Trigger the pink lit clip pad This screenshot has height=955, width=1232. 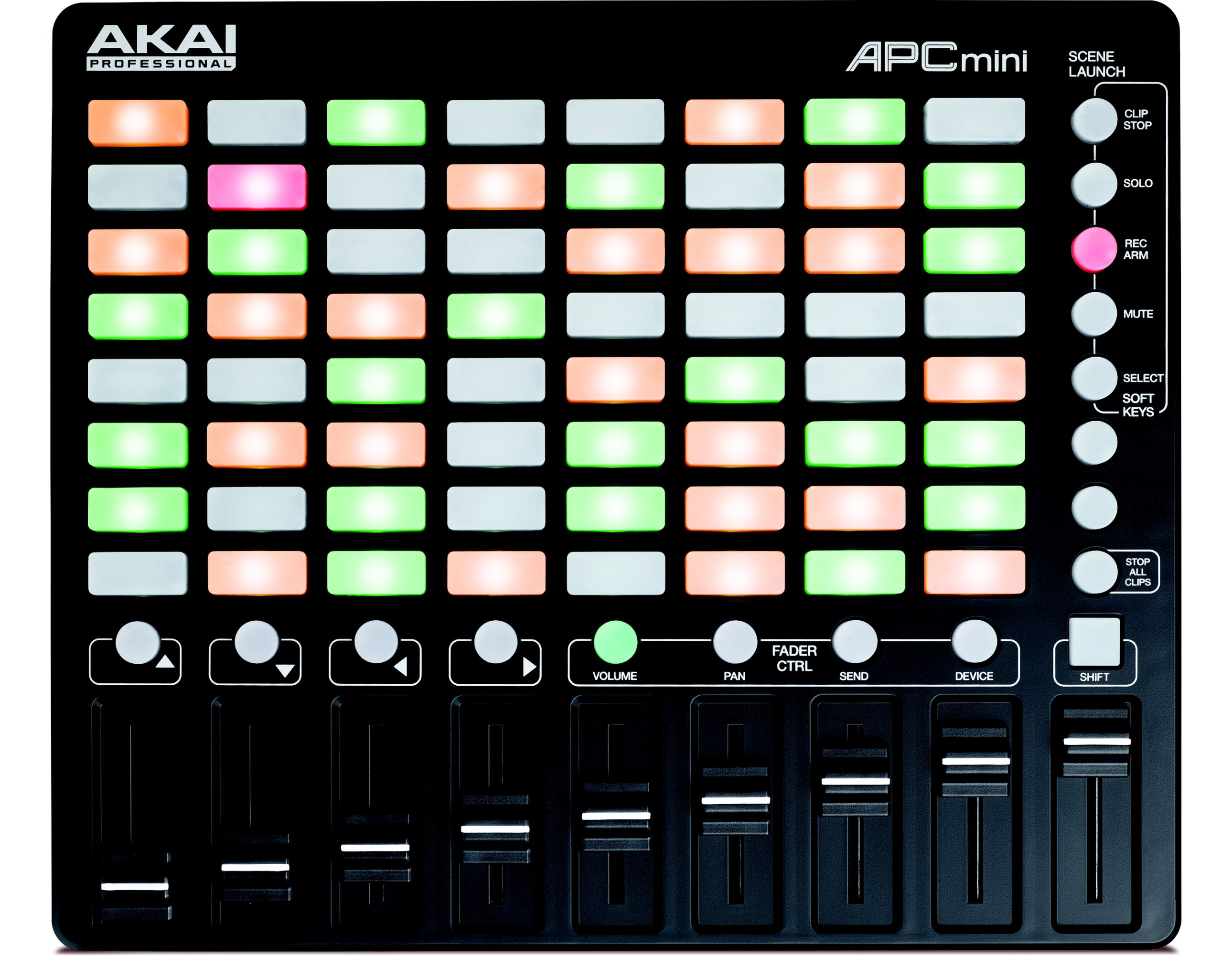pos(257,187)
